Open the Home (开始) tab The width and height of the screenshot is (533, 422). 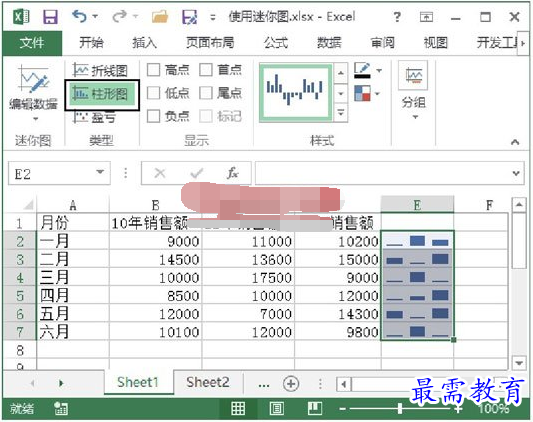[x=91, y=43]
